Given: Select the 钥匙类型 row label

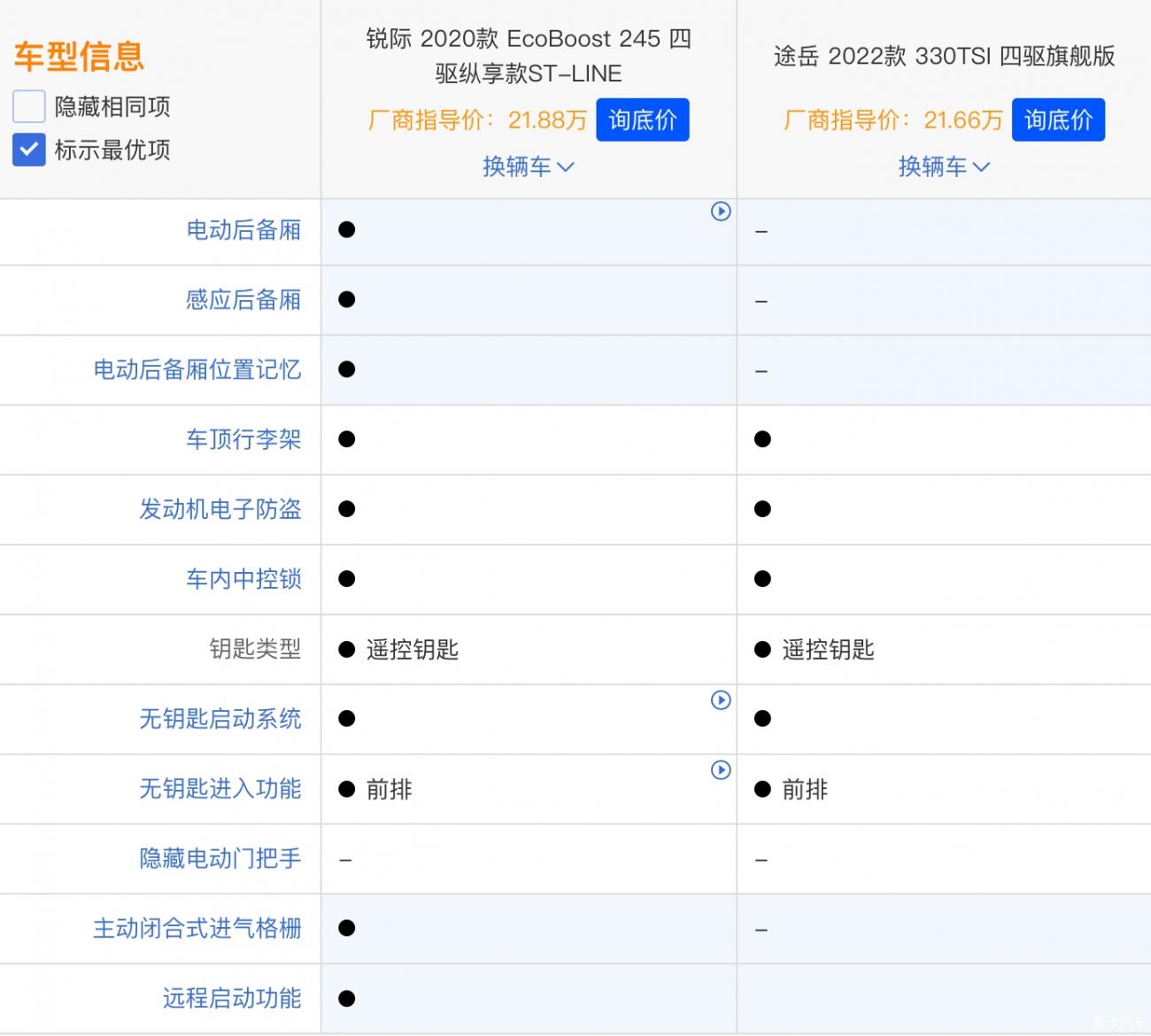Looking at the screenshot, I should [x=255, y=649].
